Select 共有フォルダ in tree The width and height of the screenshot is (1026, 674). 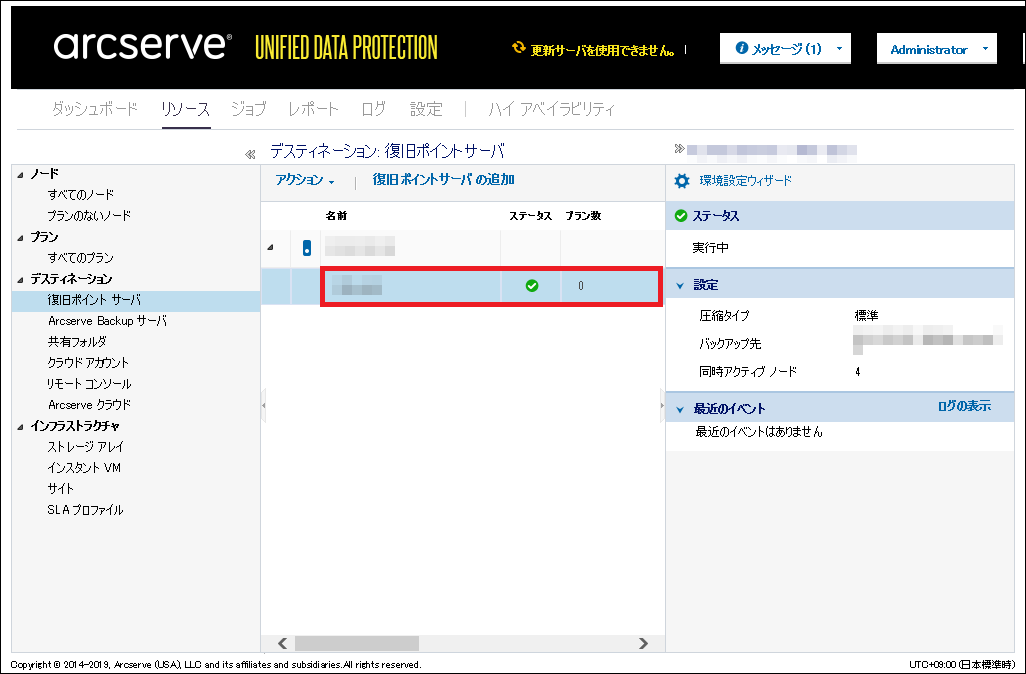point(77,342)
